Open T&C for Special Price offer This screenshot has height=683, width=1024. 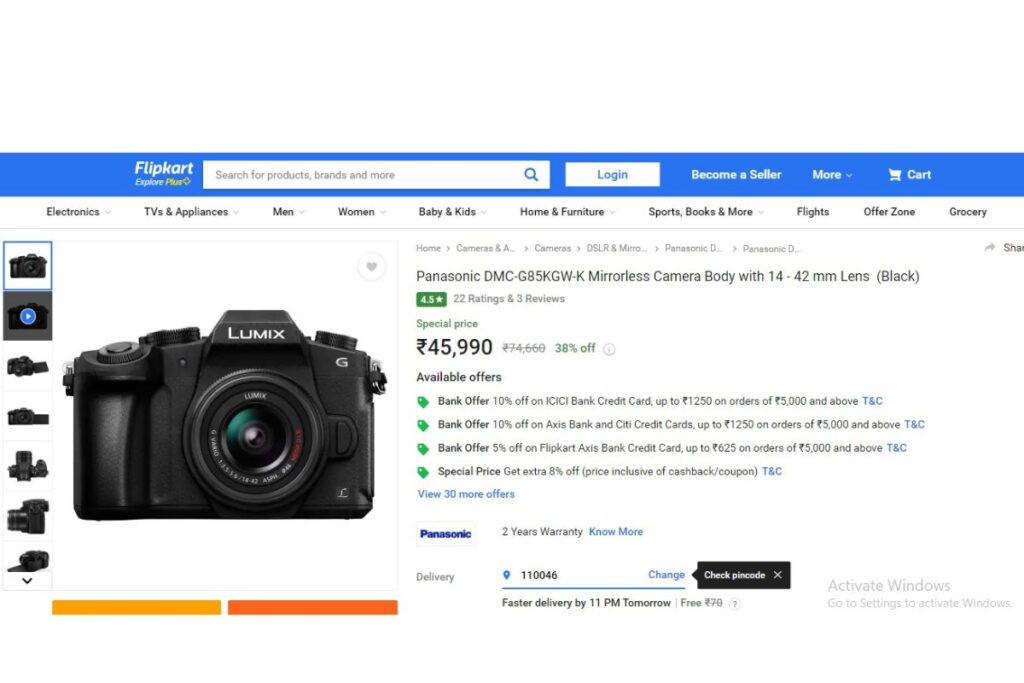[x=771, y=472]
